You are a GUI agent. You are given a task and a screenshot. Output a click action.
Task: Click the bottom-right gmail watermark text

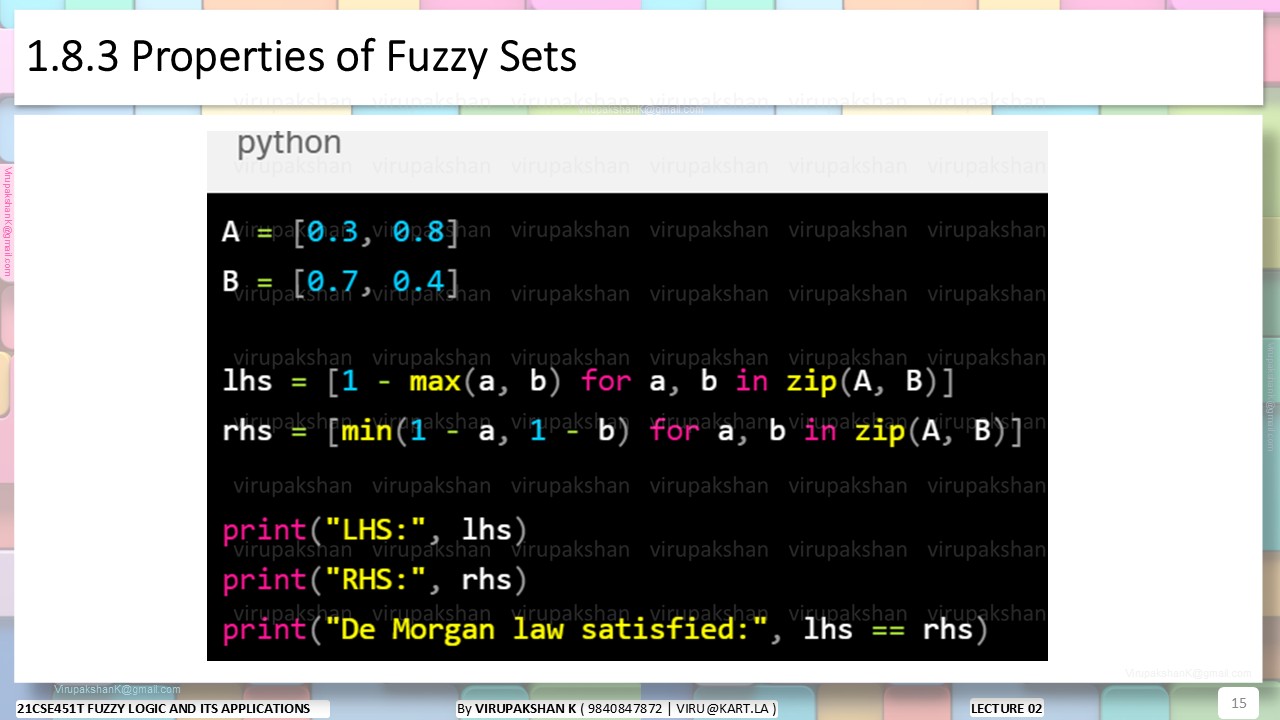point(1188,673)
